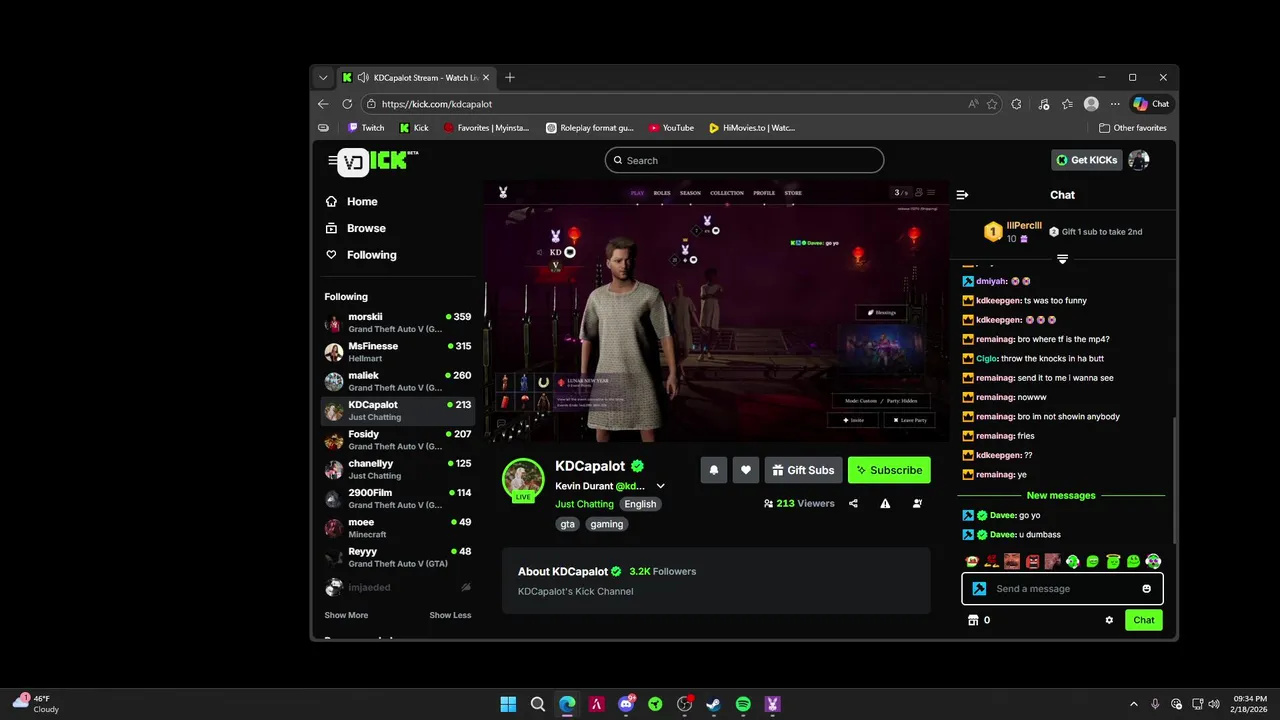Open the user profile avatar menu
The width and height of the screenshot is (1280, 720).
[x=1138, y=160]
